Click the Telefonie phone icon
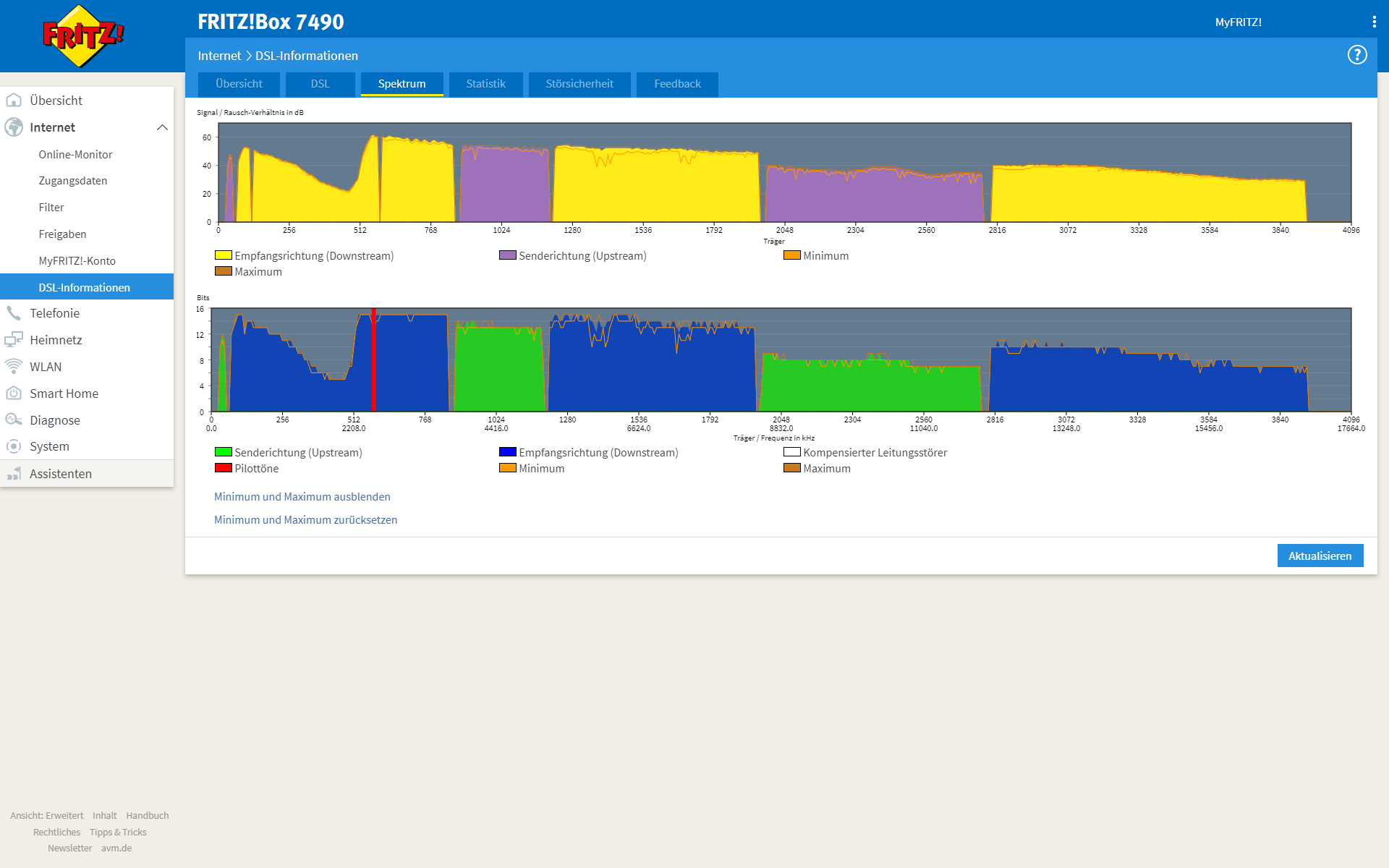This screenshot has height=868, width=1389. 14,313
